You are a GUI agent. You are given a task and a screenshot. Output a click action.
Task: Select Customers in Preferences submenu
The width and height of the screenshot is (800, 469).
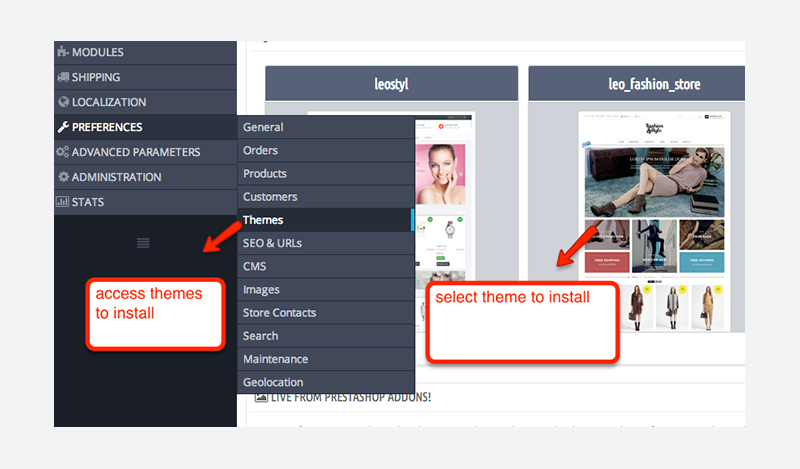[x=326, y=196]
